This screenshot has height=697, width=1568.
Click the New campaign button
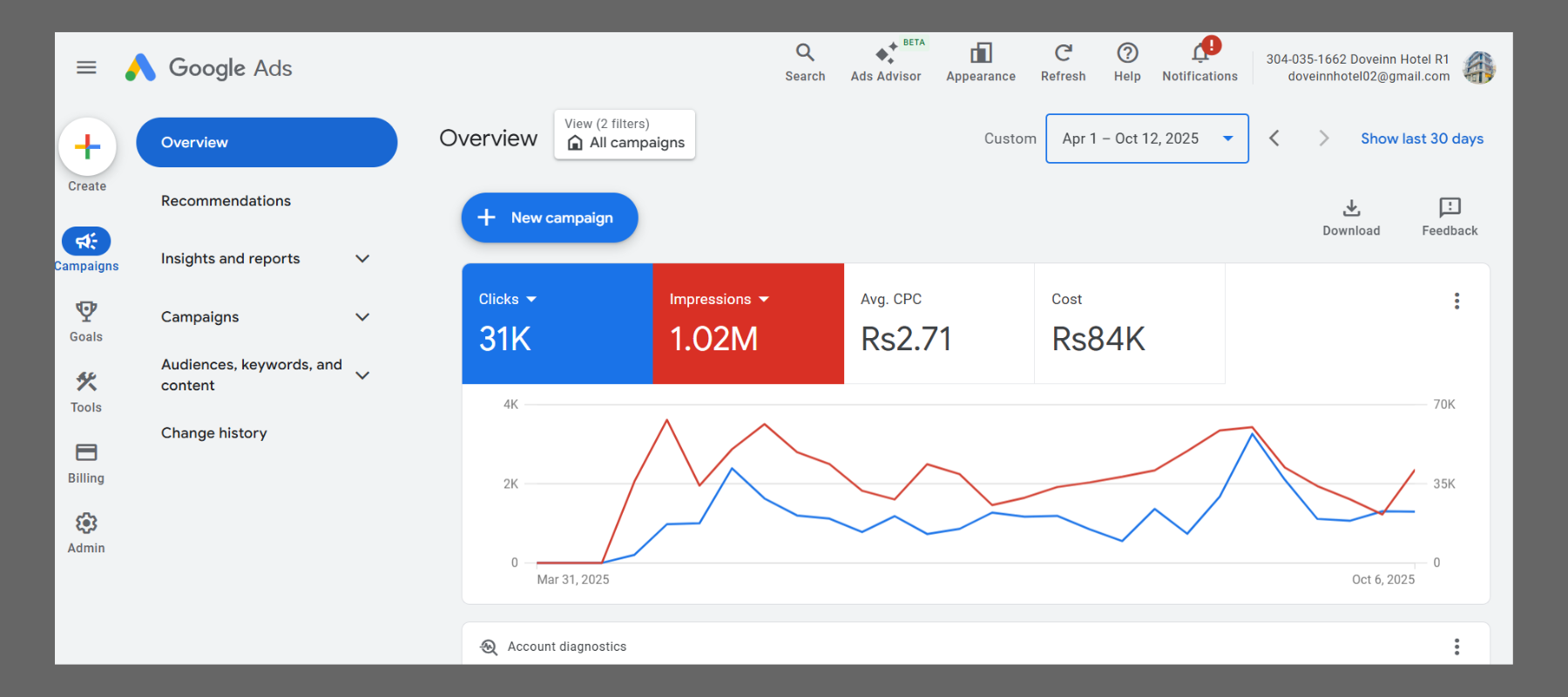(x=550, y=218)
